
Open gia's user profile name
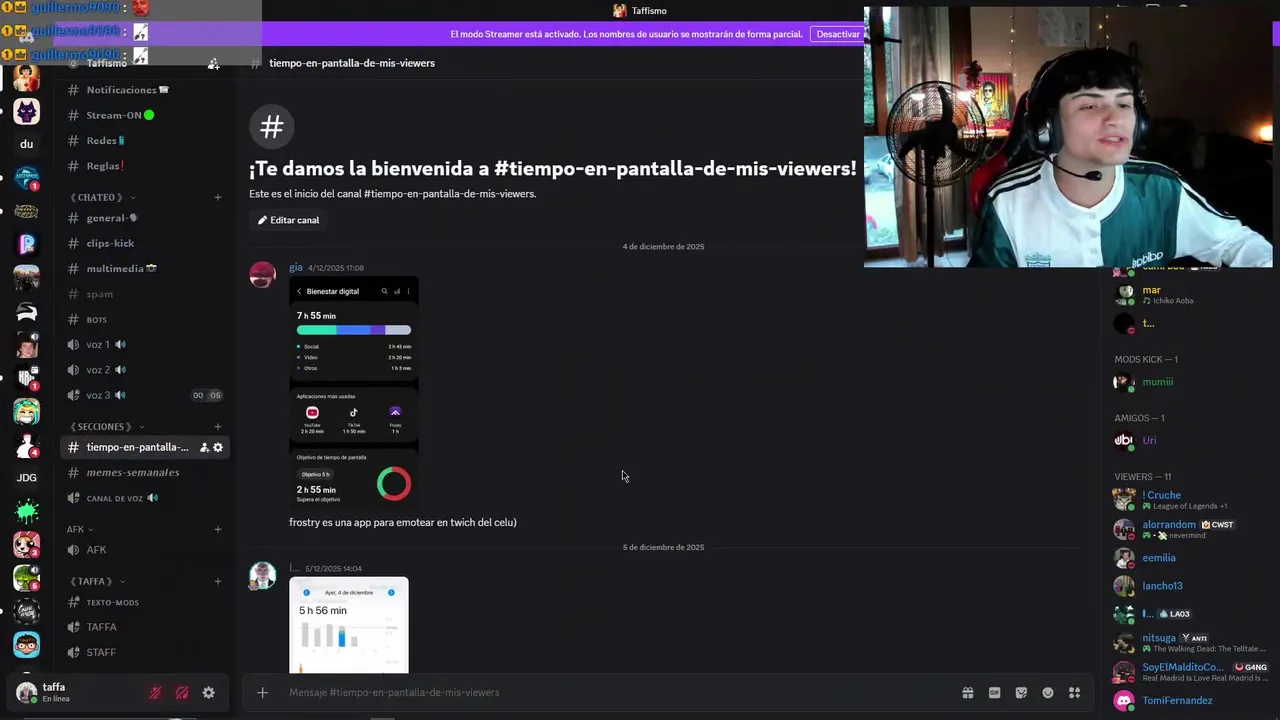[295, 267]
